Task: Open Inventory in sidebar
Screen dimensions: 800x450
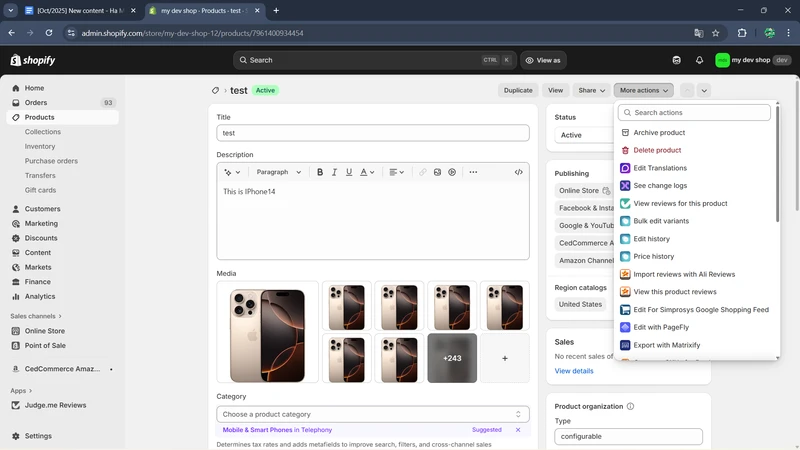Action: (40, 146)
